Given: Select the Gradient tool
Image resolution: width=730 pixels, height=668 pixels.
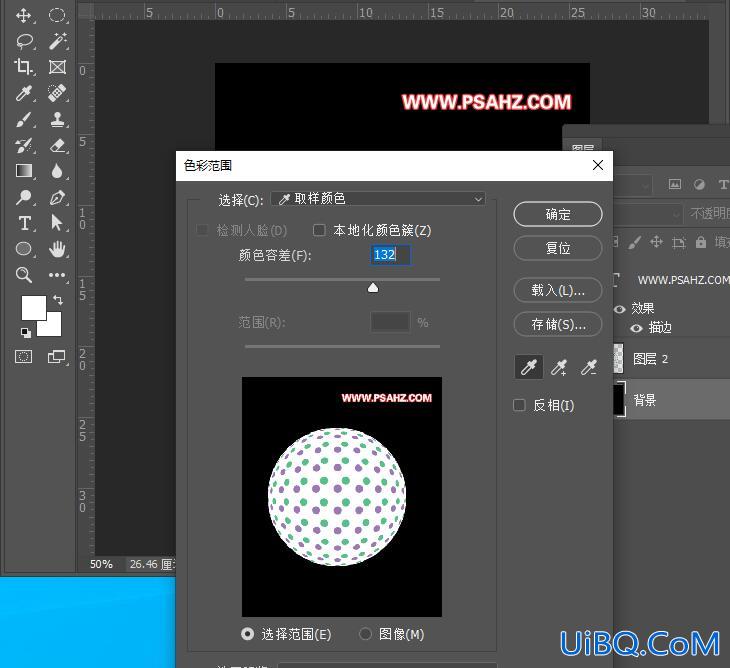Looking at the screenshot, I should [x=24, y=171].
